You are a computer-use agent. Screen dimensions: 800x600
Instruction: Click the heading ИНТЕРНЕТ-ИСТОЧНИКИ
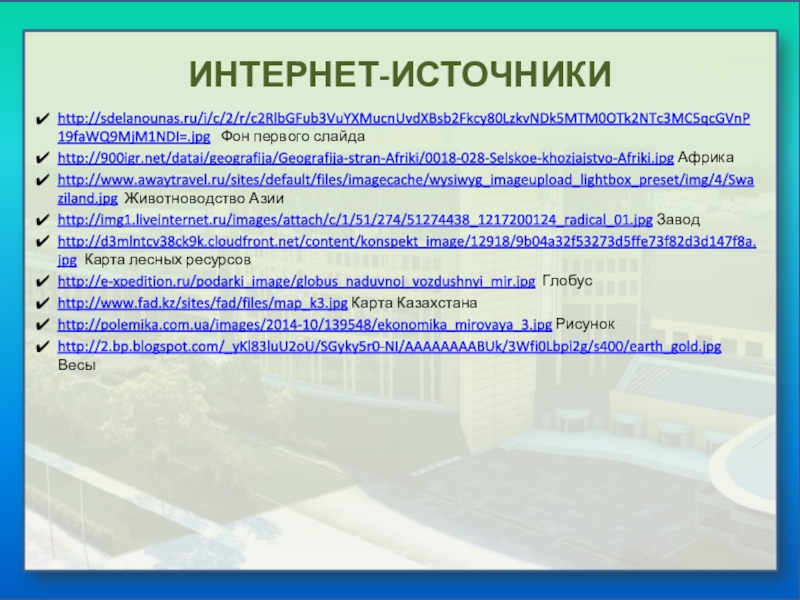pyautogui.click(x=400, y=74)
